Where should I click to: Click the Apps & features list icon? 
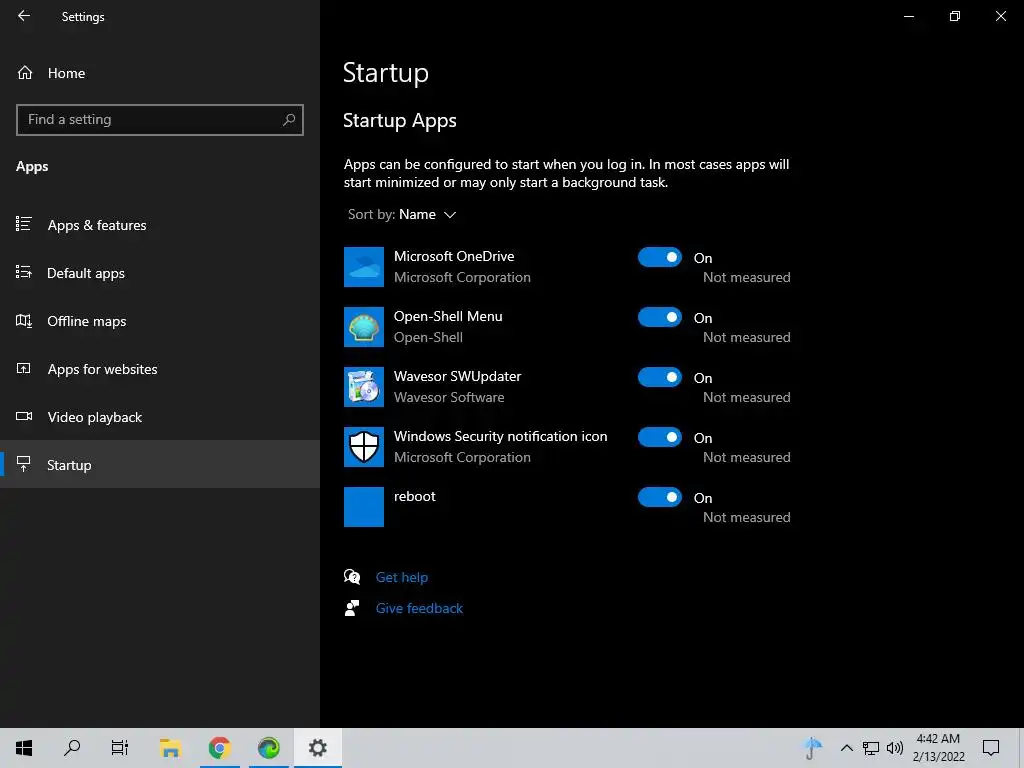[x=24, y=224]
